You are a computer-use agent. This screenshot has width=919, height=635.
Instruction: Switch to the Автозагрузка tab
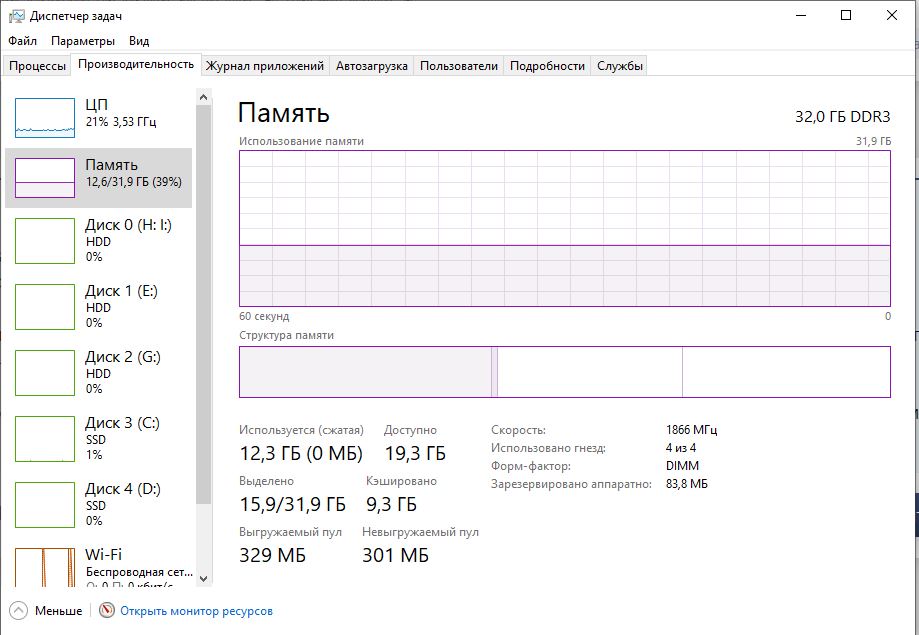coord(372,66)
